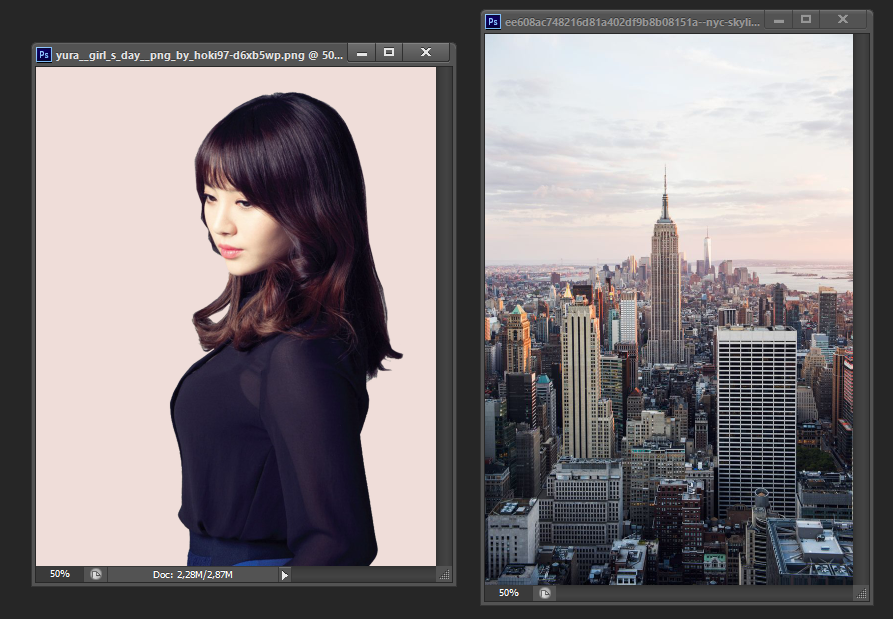The height and width of the screenshot is (619, 893).
Task: Click the 50% zoom field in skyline window
Action: [509, 593]
